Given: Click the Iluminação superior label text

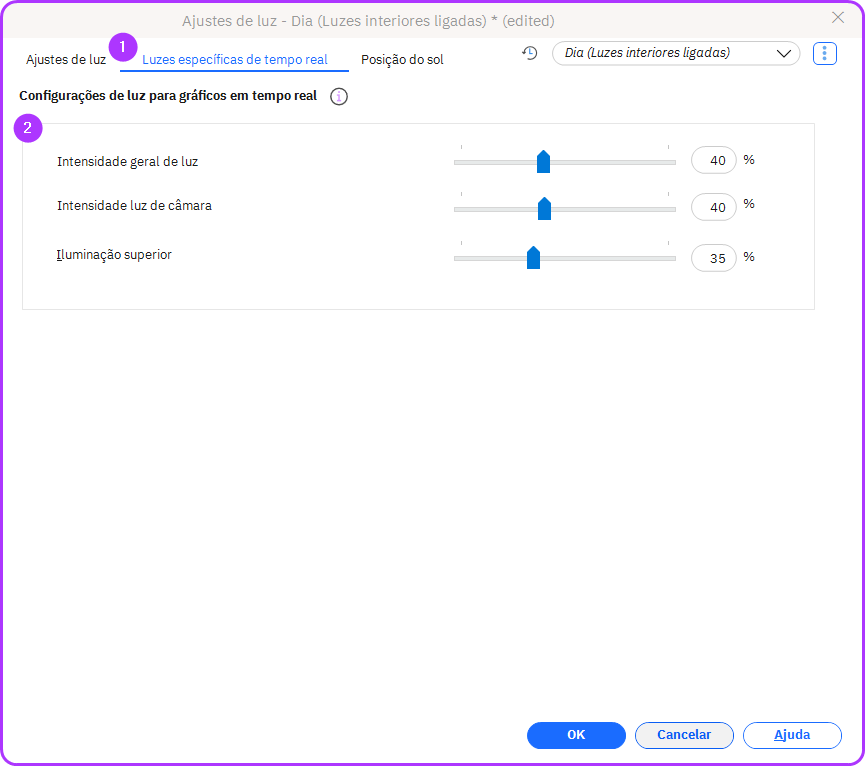Looking at the screenshot, I should pos(114,255).
